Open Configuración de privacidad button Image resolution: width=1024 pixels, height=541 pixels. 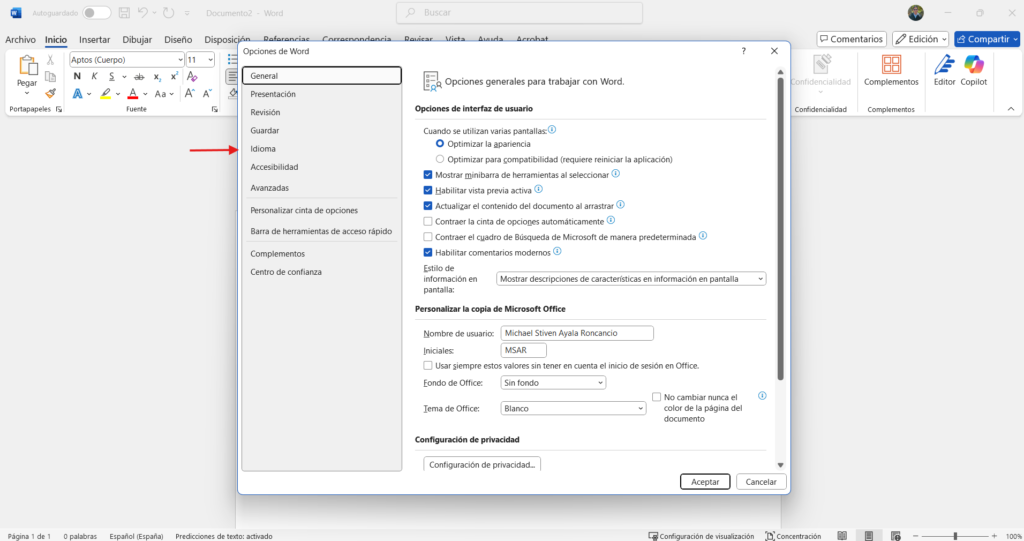(483, 464)
